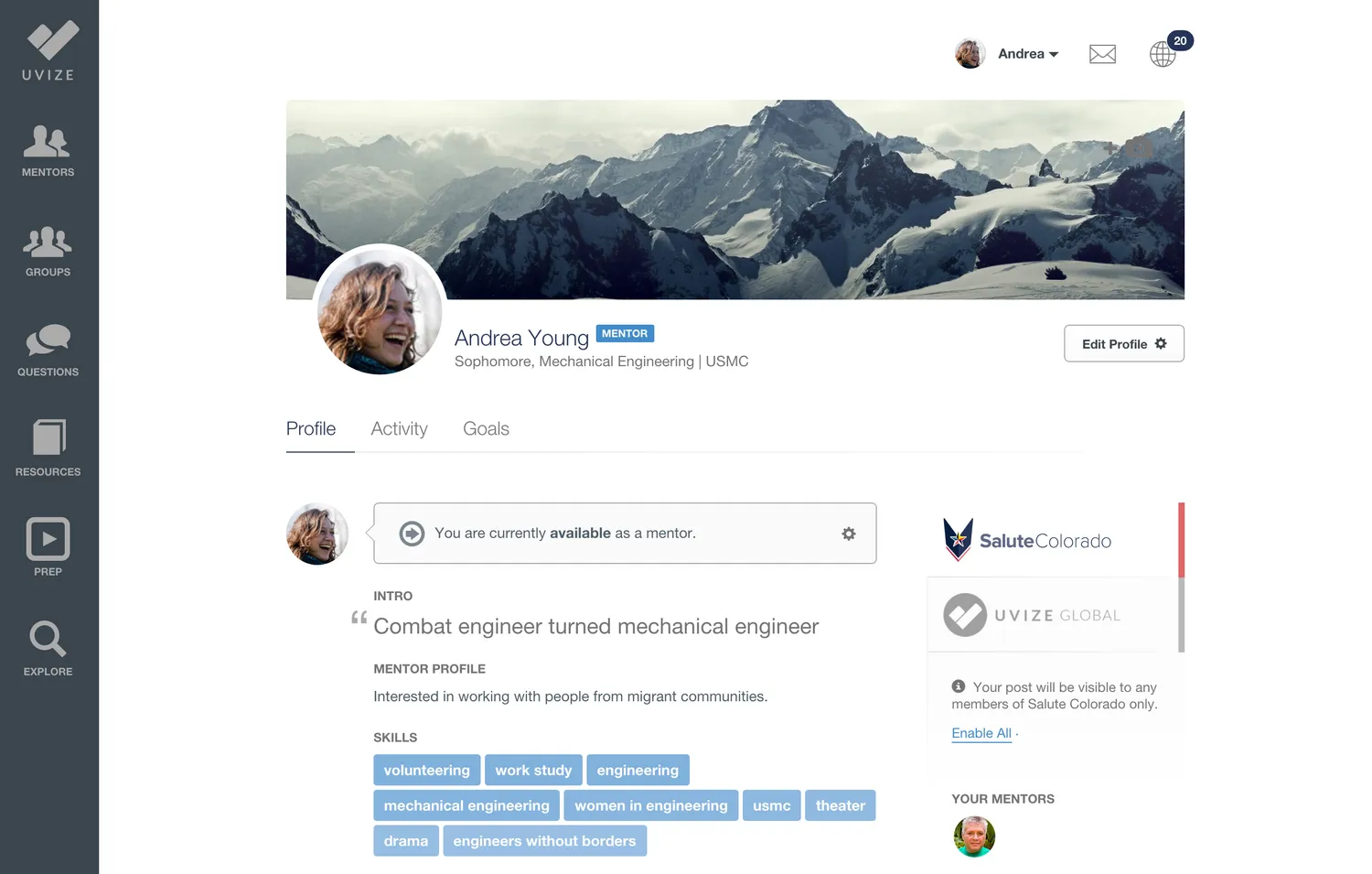Go to Questions via sidebar icon
The image size is (1372, 874).
point(48,351)
